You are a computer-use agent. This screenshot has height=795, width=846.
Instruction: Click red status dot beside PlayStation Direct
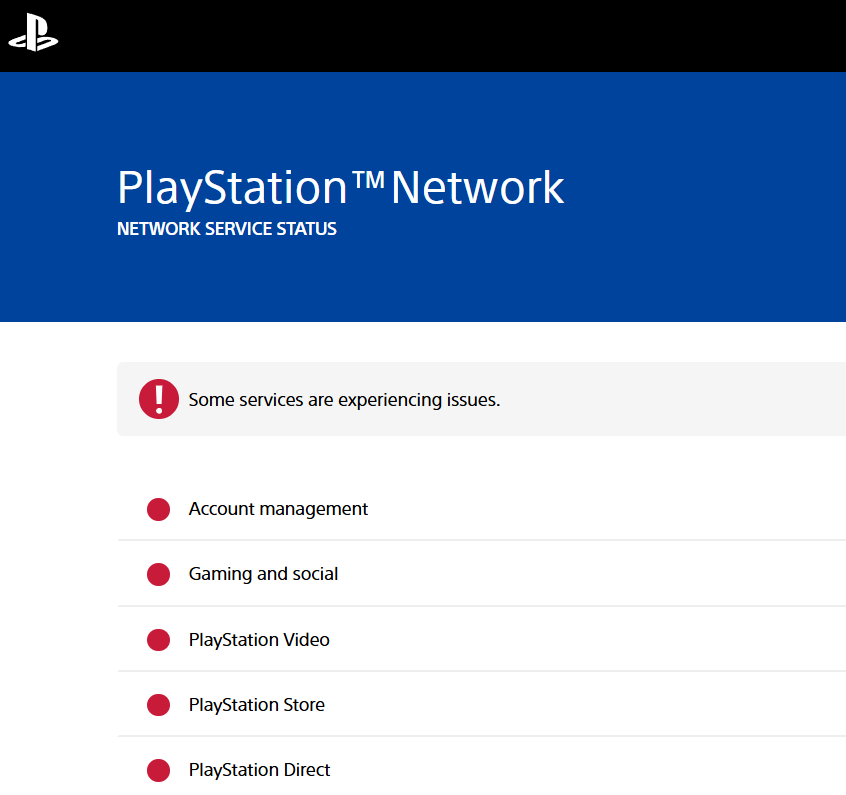158,770
